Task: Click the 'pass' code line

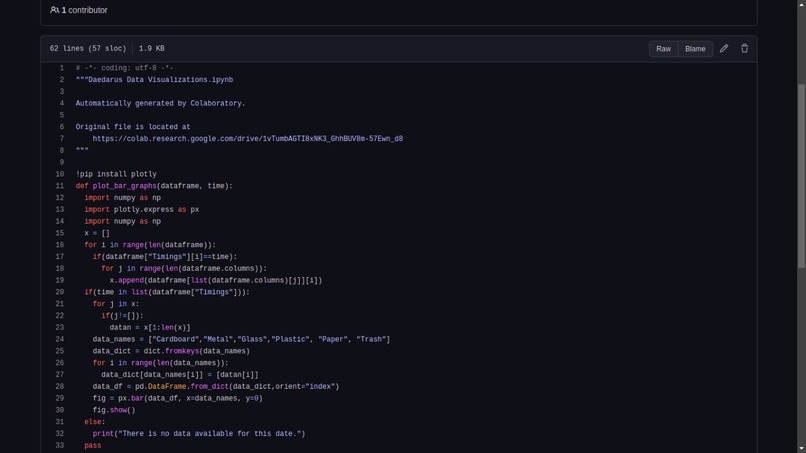Action: [x=93, y=446]
